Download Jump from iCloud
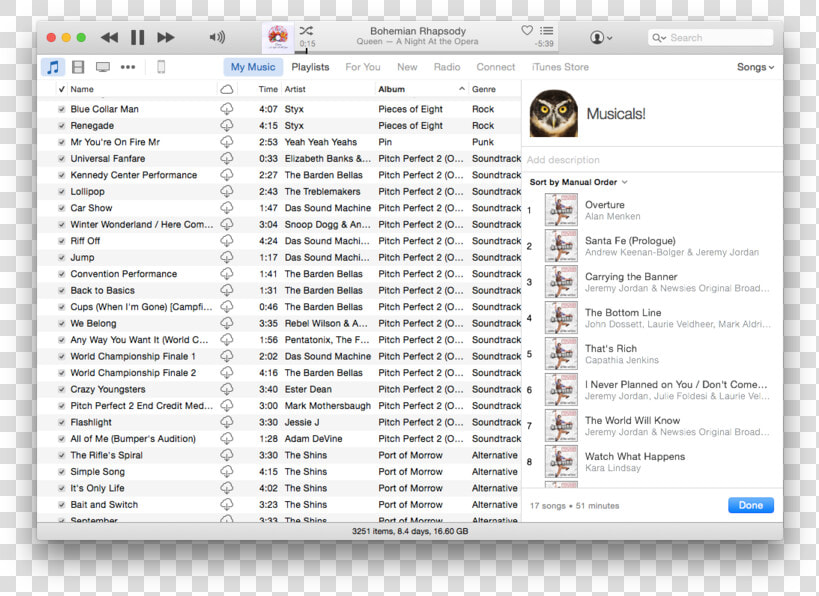This screenshot has width=819, height=596. pyautogui.click(x=227, y=257)
